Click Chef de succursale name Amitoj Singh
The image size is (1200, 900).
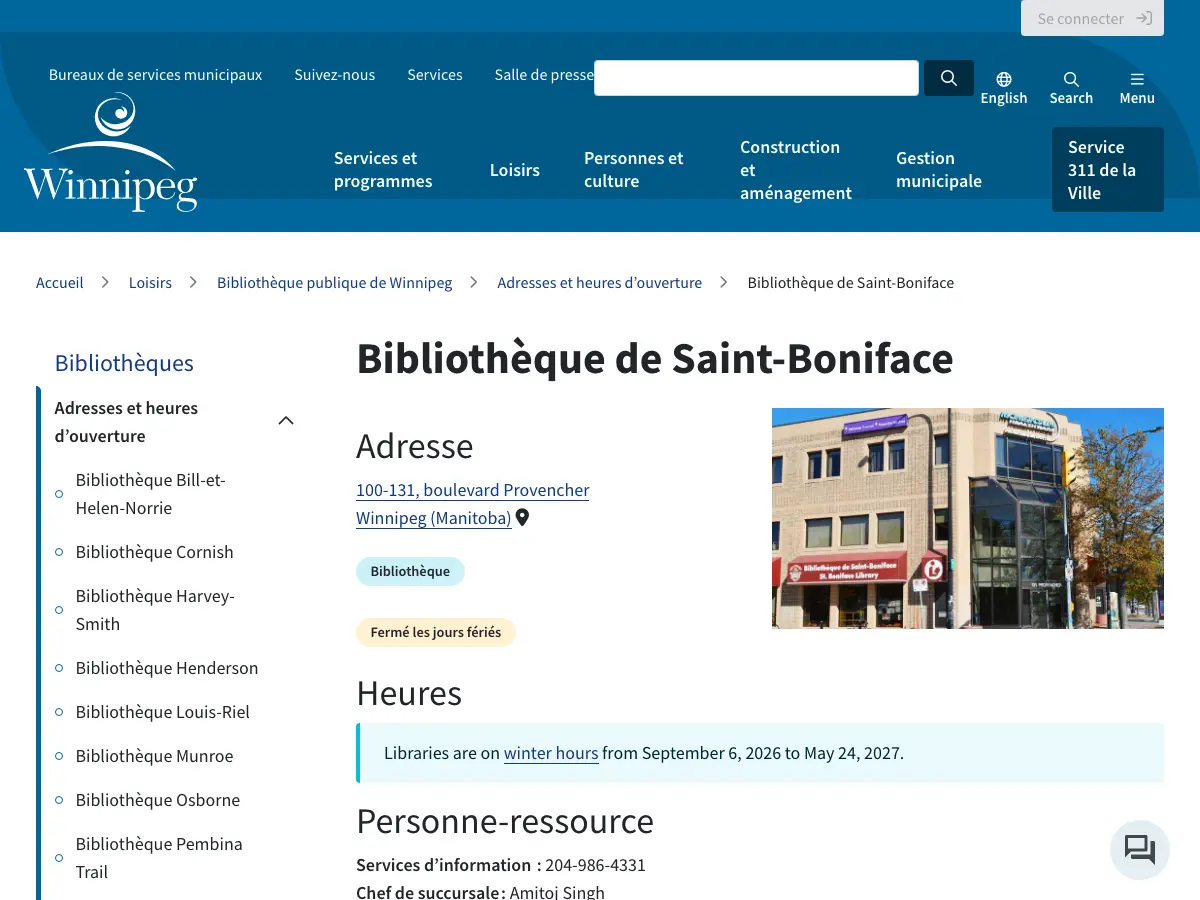557,892
